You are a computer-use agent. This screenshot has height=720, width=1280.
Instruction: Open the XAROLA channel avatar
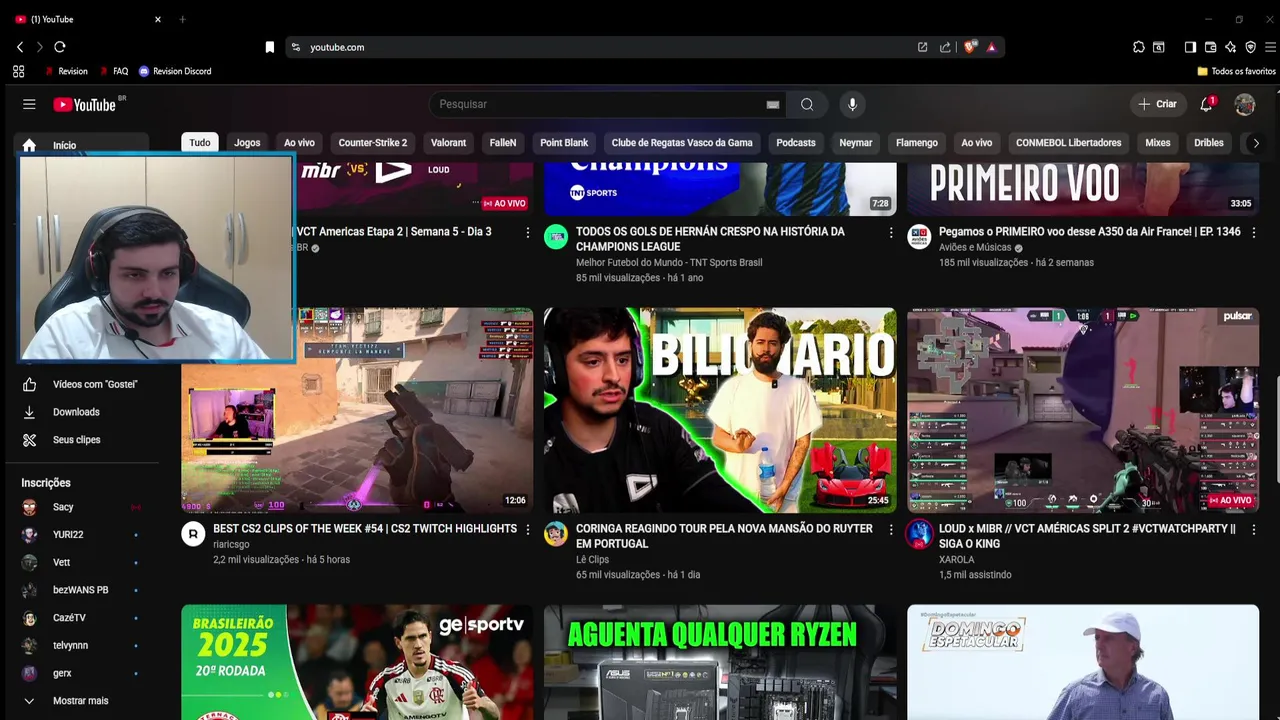(919, 534)
